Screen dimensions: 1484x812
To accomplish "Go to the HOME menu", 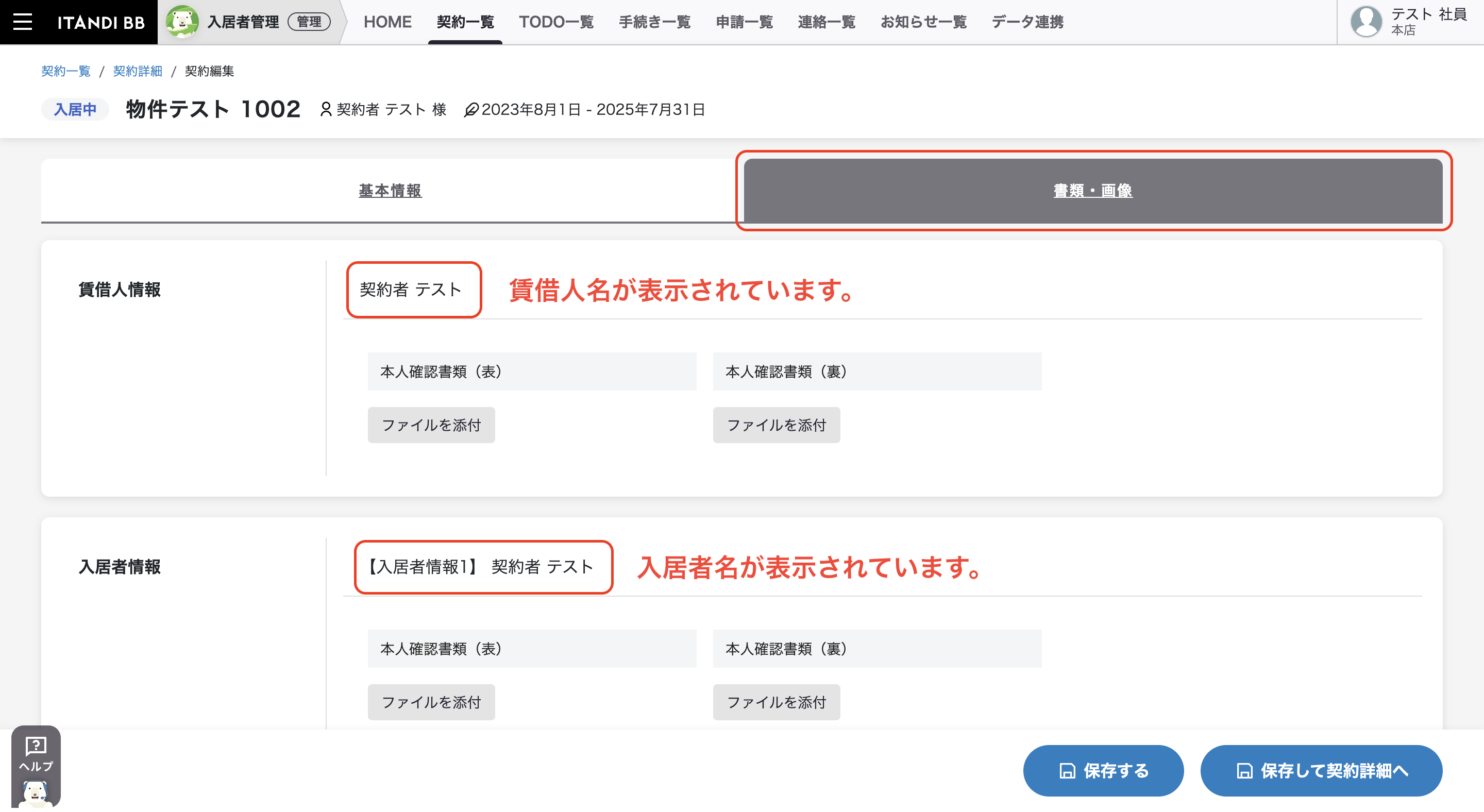I will [x=387, y=22].
